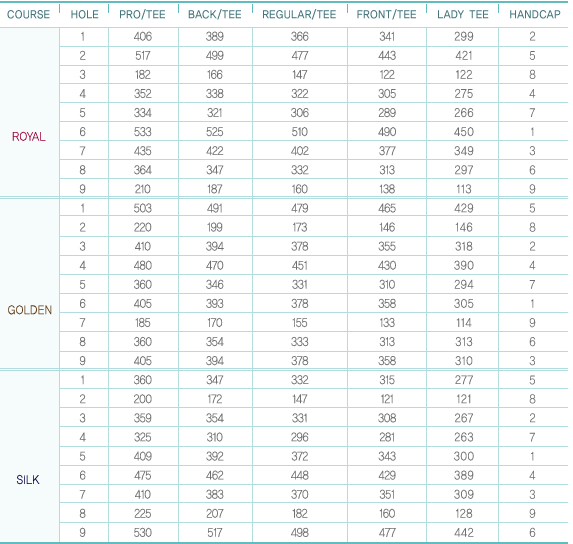The height and width of the screenshot is (544, 573).
Task: Click Golden hole 4 Front/Tee value 430
Action: pyautogui.click(x=387, y=265)
